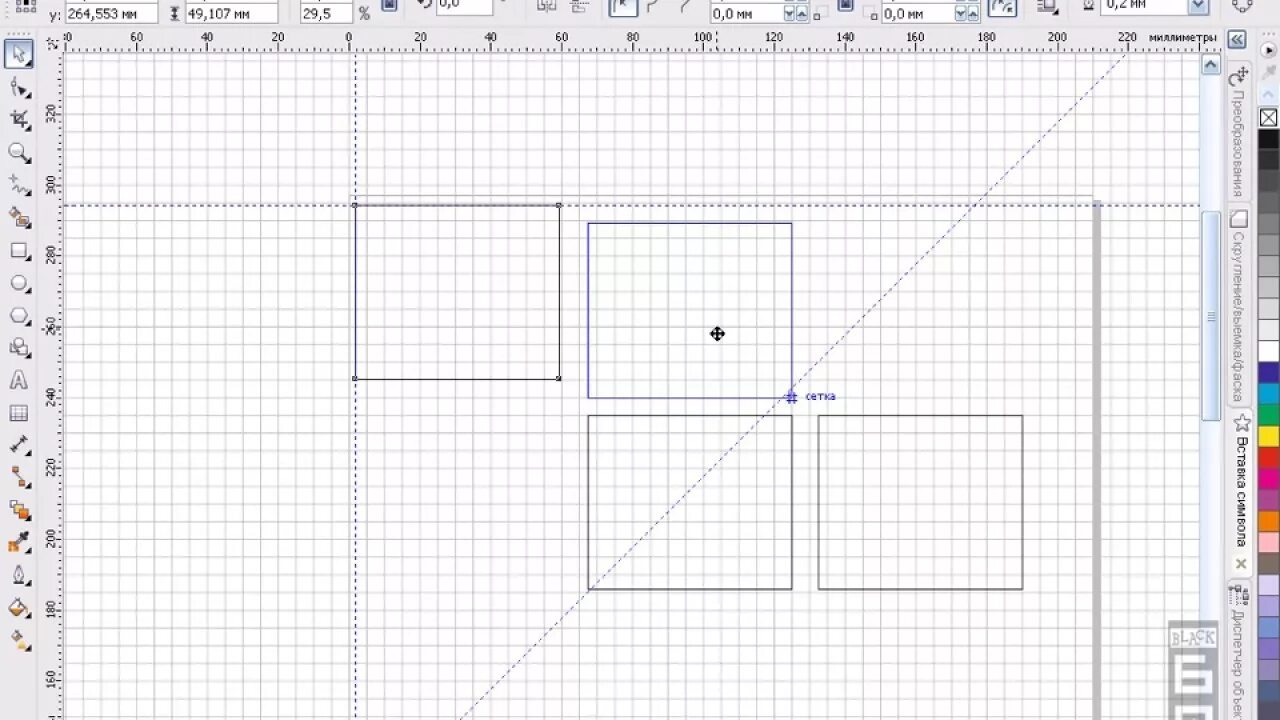Image resolution: width=1280 pixels, height=720 pixels.
Task: Decrease the second corner radius value
Action: 960,14
